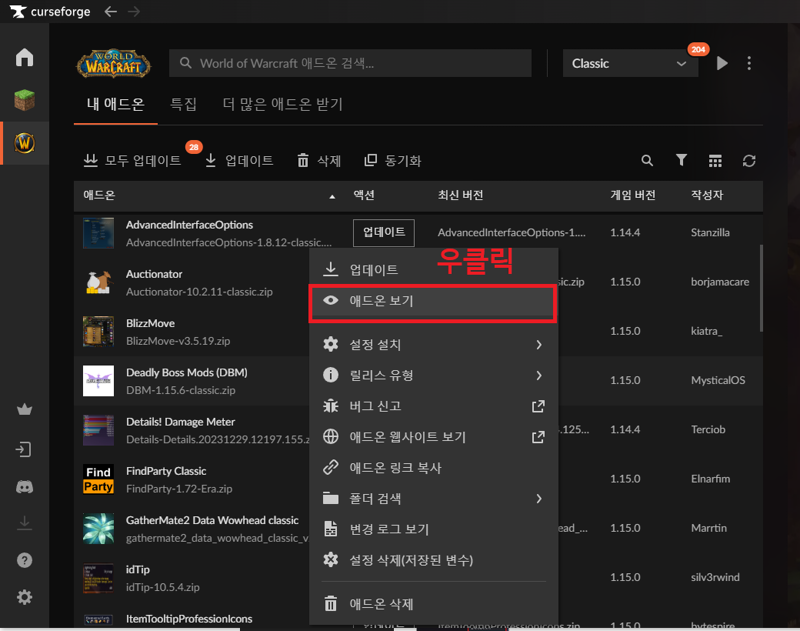The width and height of the screenshot is (800, 631).
Task: Click the 삭제 toolbar button
Action: click(319, 161)
